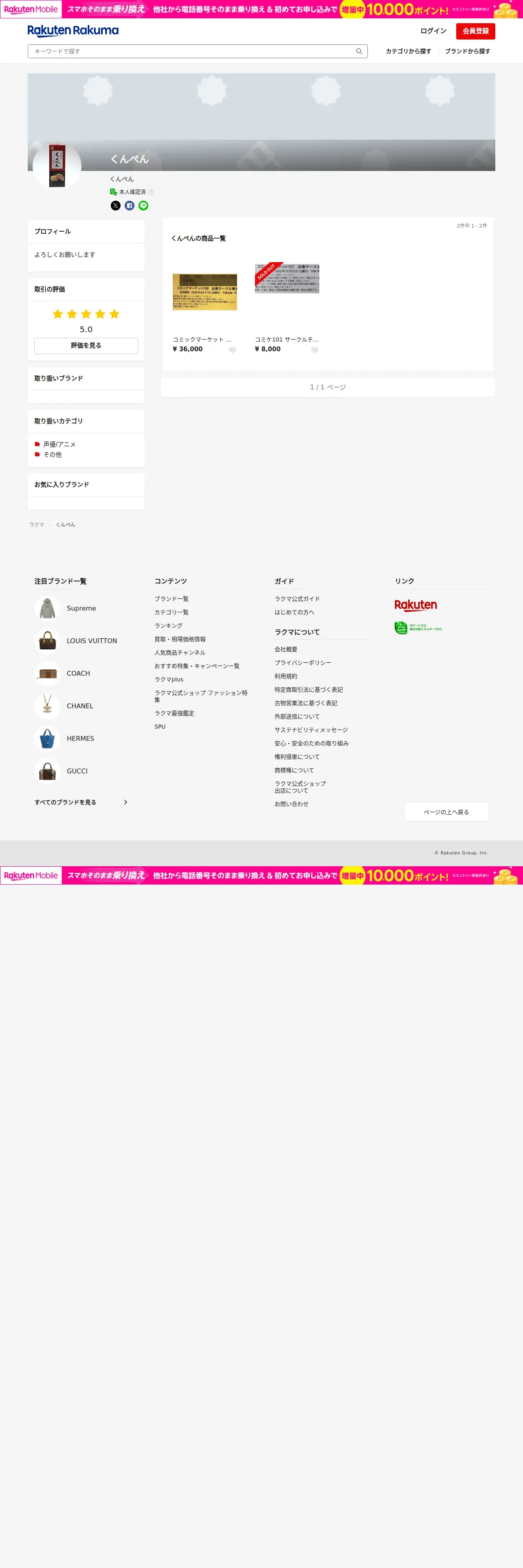Click the LOUIS VUITTON bag icon
Viewport: 523px width, 1568px height.
click(x=47, y=640)
